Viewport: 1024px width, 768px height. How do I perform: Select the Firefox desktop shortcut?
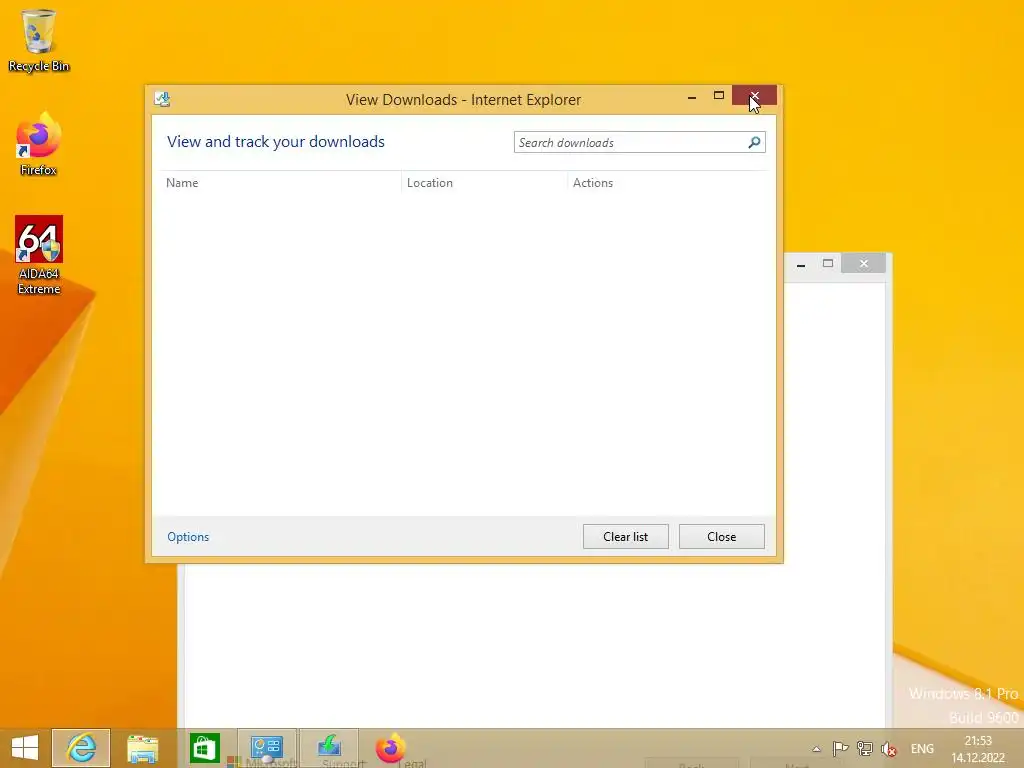coord(39,145)
